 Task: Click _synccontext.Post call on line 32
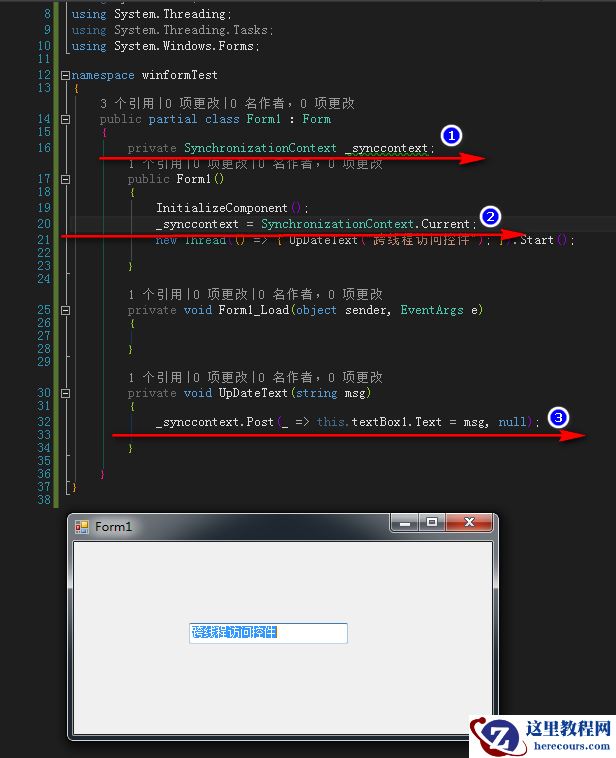[215, 422]
